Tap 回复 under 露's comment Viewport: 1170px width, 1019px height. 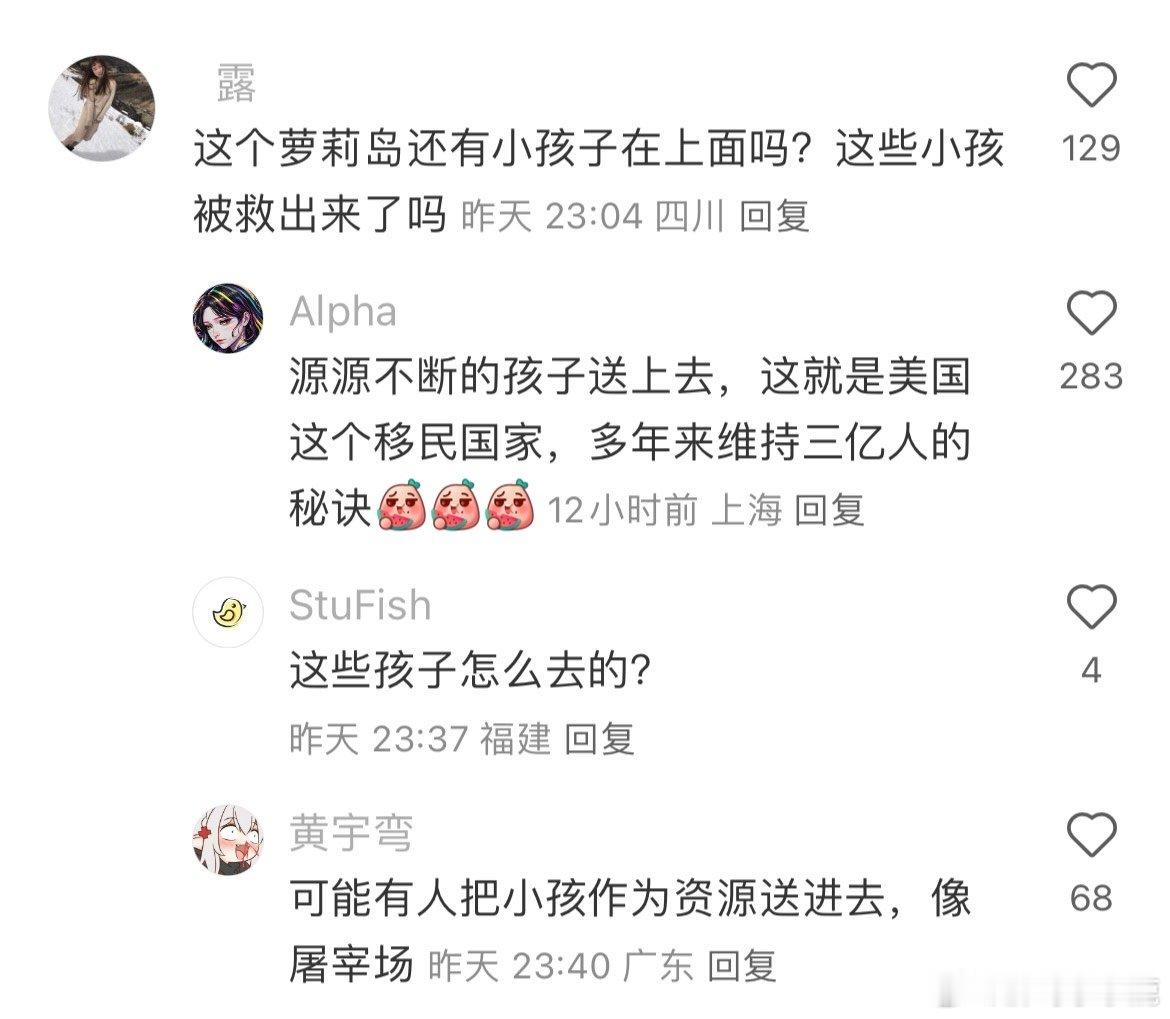tap(774, 217)
